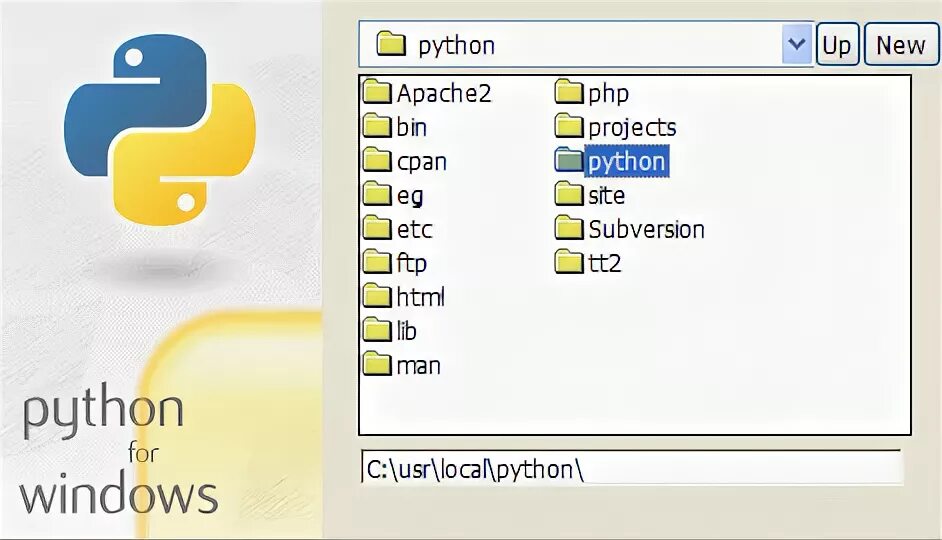Viewport: 942px width, 540px height.
Task: Select the highlighted 'python' folder name
Action: click(627, 162)
